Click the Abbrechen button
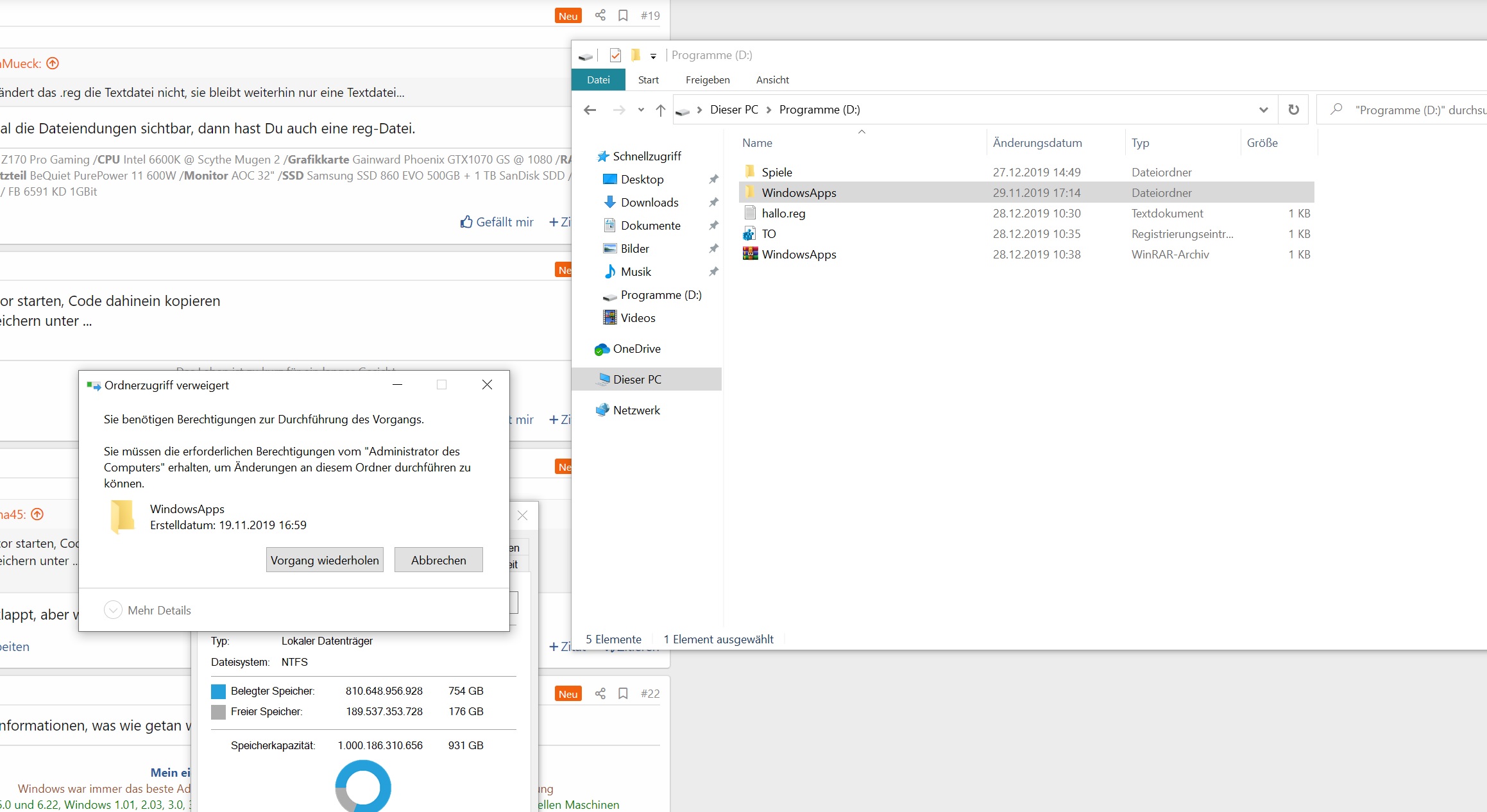This screenshot has width=1487, height=812. click(438, 560)
